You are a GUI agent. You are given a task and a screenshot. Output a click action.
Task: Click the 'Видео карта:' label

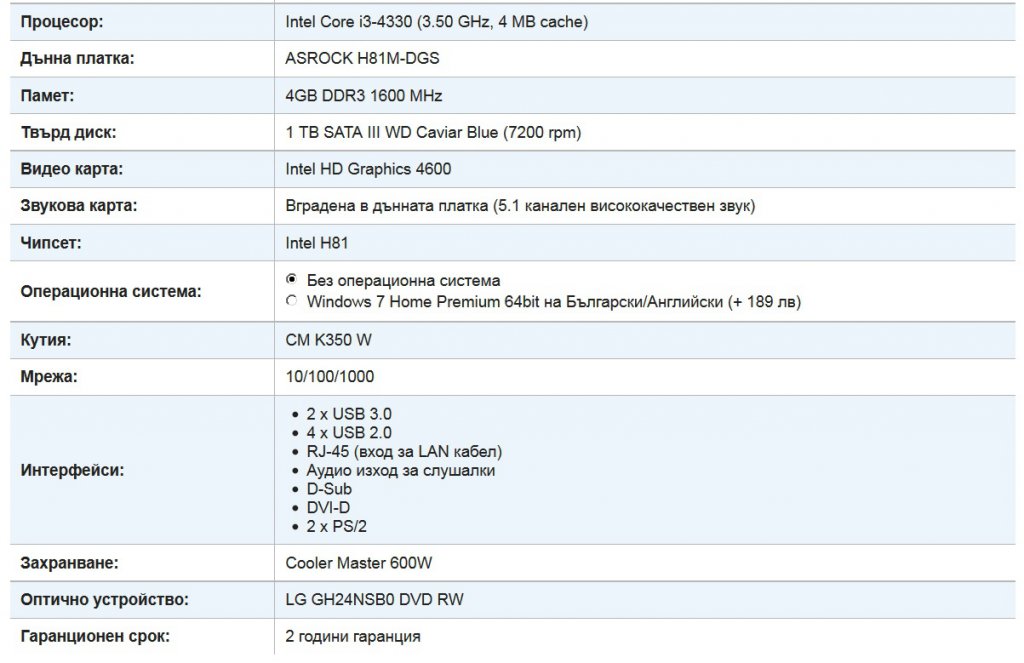[x=72, y=169]
